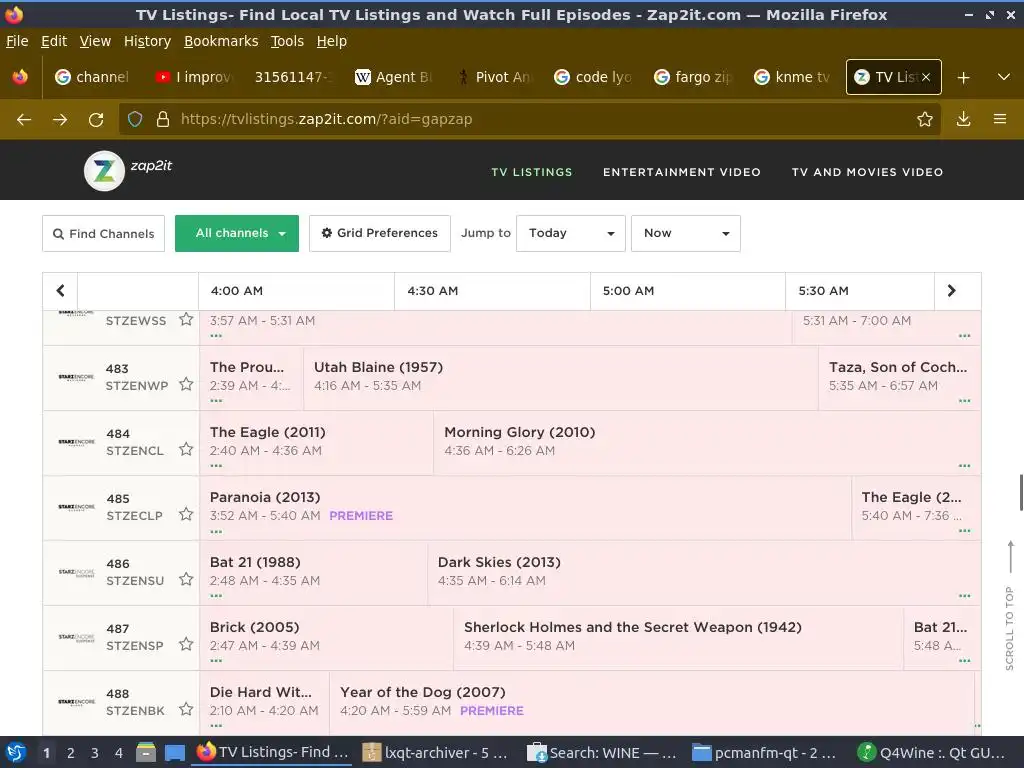Go back using the browser back arrow
Viewport: 1024px width, 768px height.
point(24,120)
